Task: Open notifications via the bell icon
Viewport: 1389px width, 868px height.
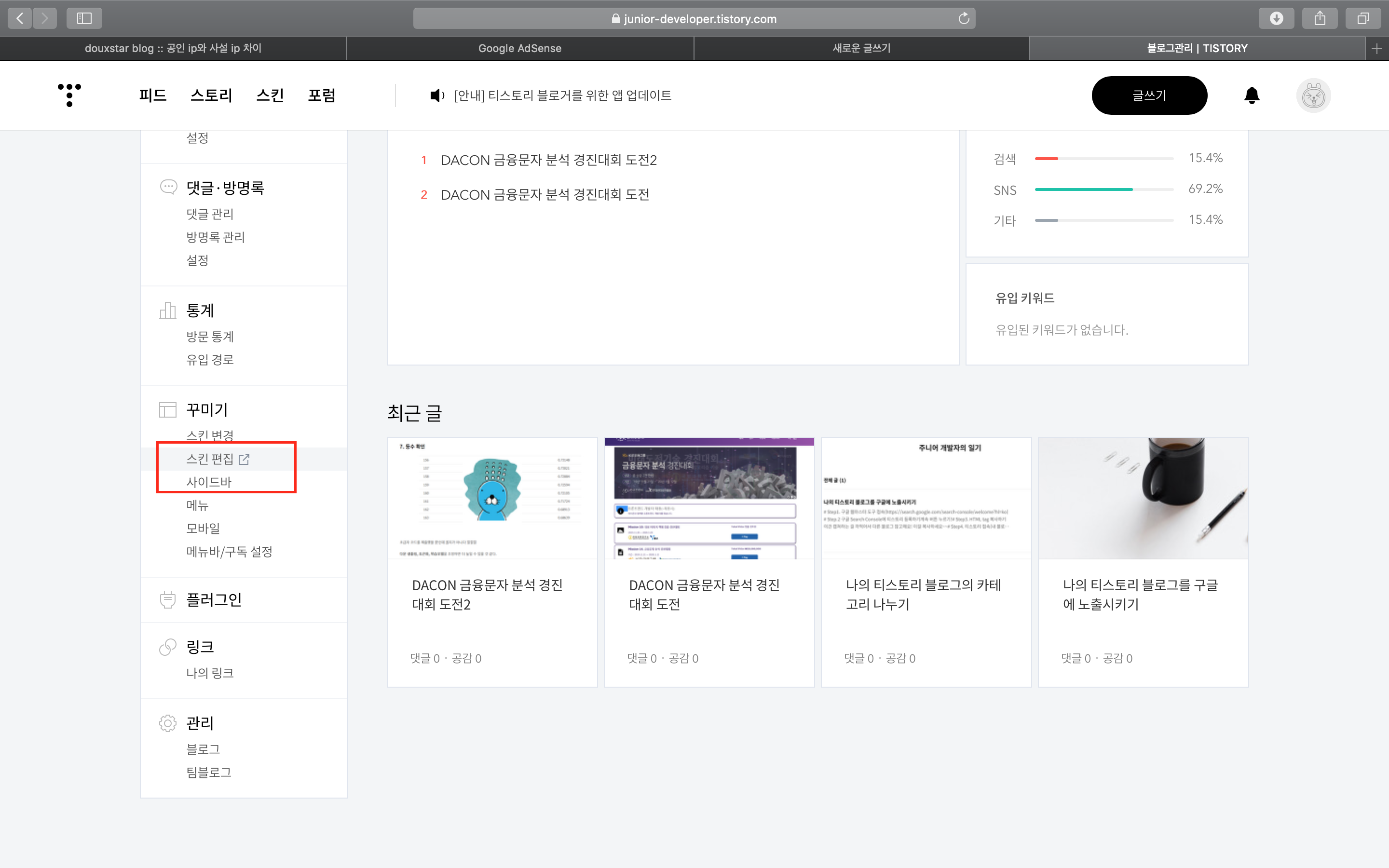Action: pos(1252,95)
